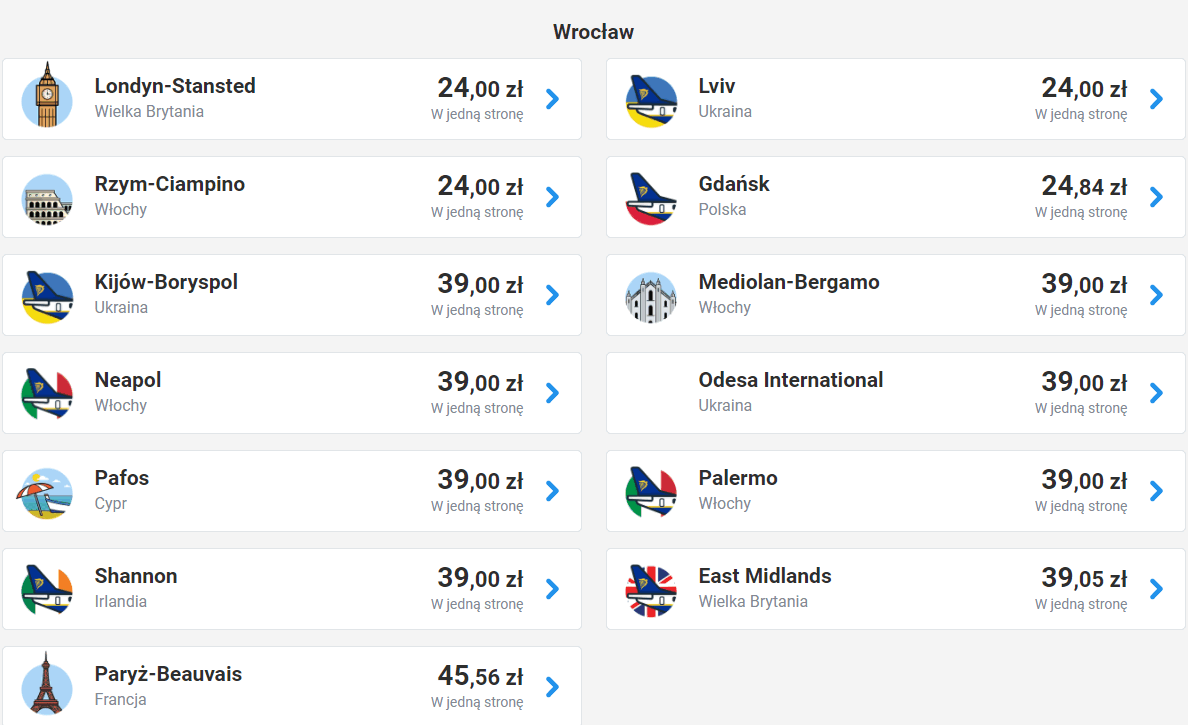
Task: Click the Wrocław heading
Action: coord(594,32)
